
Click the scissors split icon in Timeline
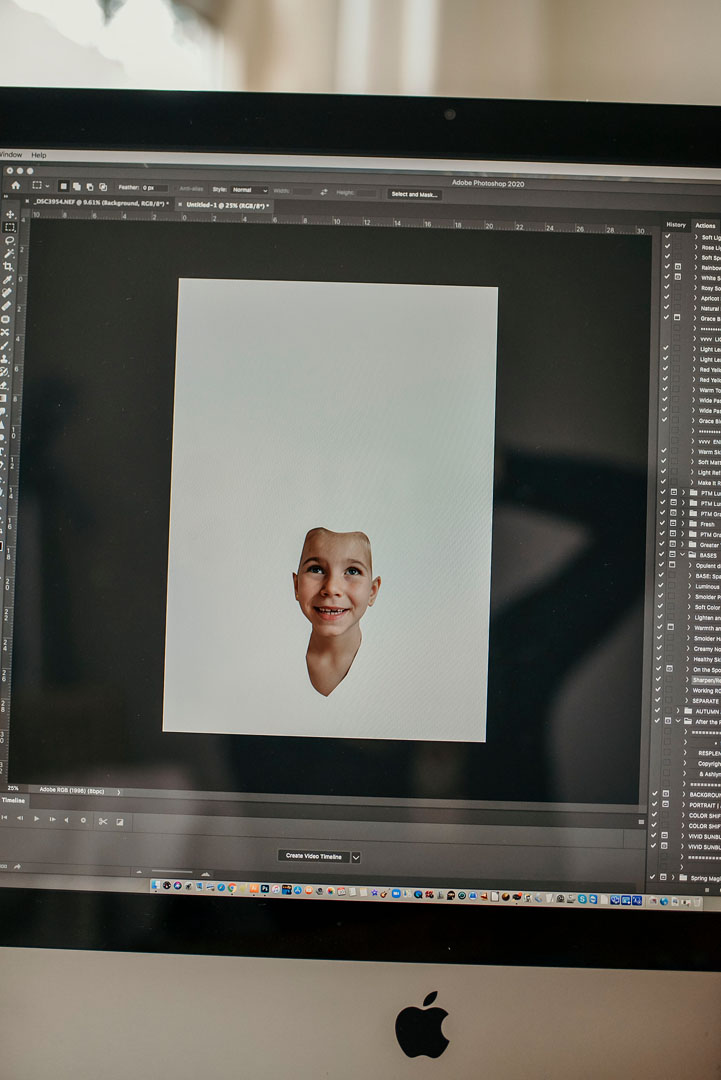coord(102,821)
